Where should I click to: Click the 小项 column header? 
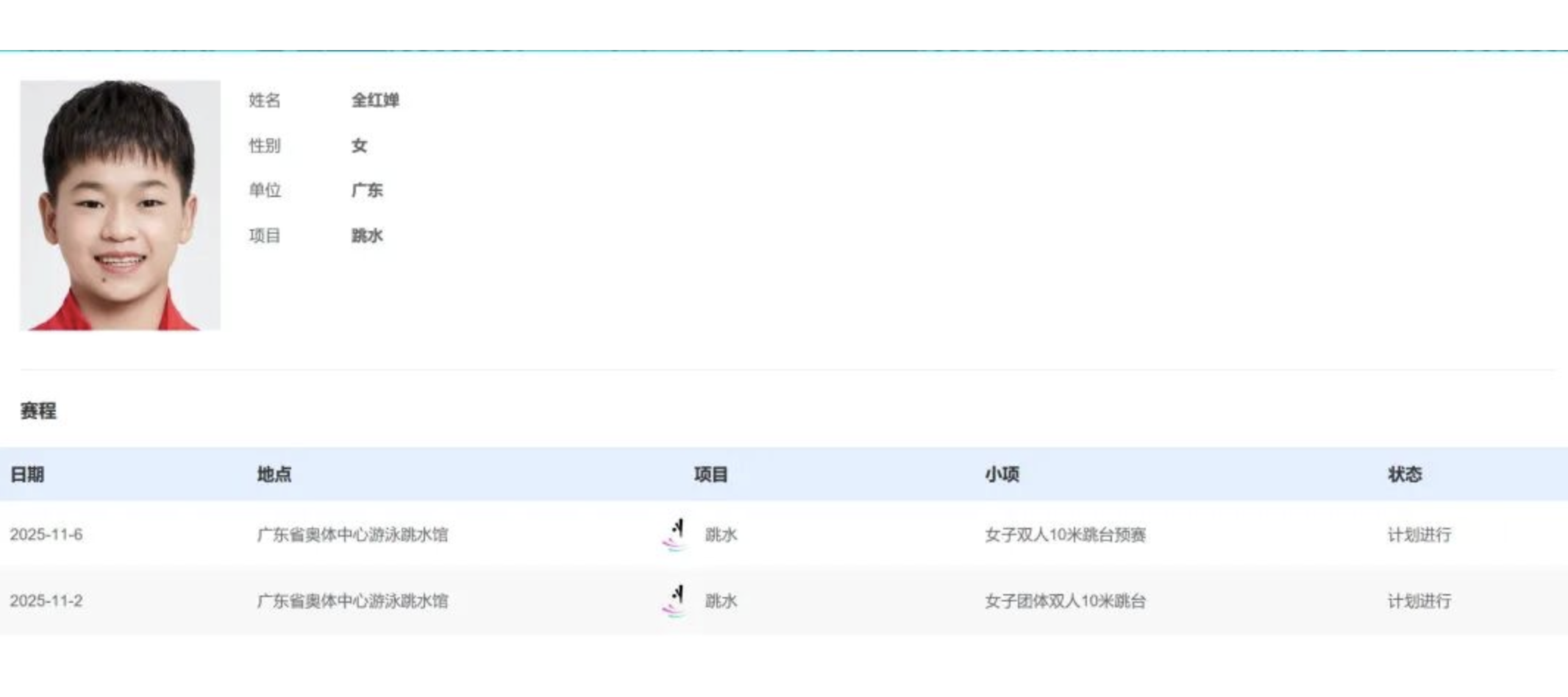click(x=1002, y=474)
